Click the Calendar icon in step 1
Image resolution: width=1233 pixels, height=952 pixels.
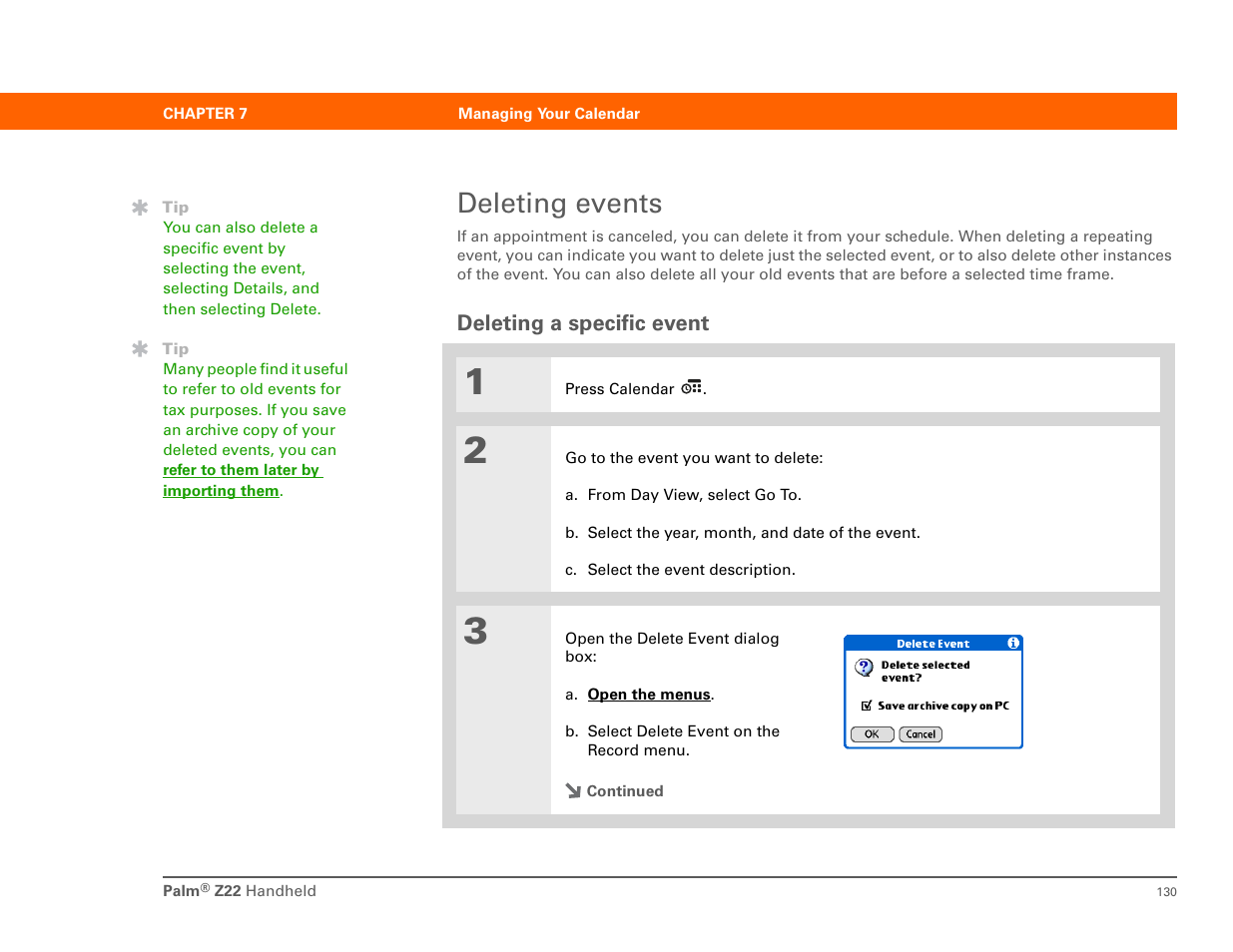coord(692,387)
